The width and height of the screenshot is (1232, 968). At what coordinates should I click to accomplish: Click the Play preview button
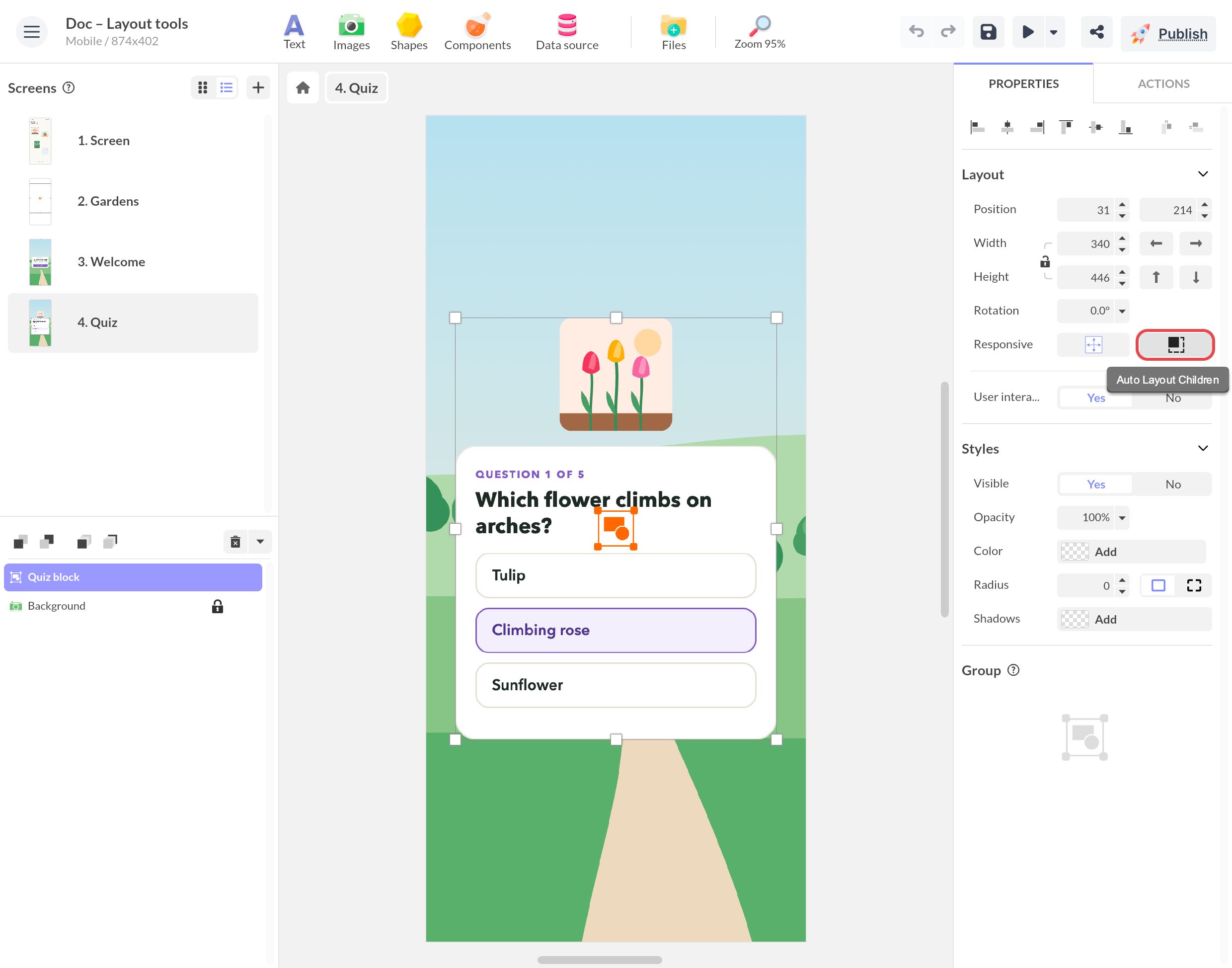tap(1027, 32)
